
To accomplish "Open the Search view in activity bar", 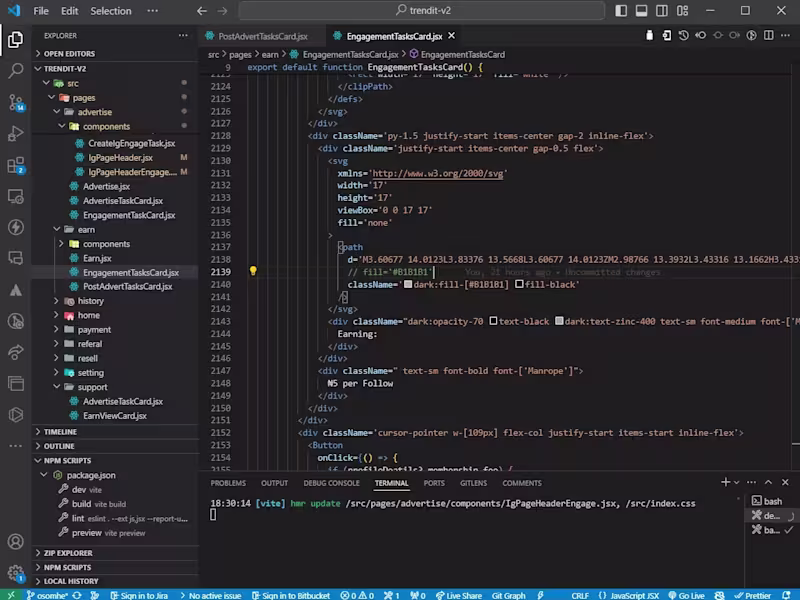I will pos(15,71).
